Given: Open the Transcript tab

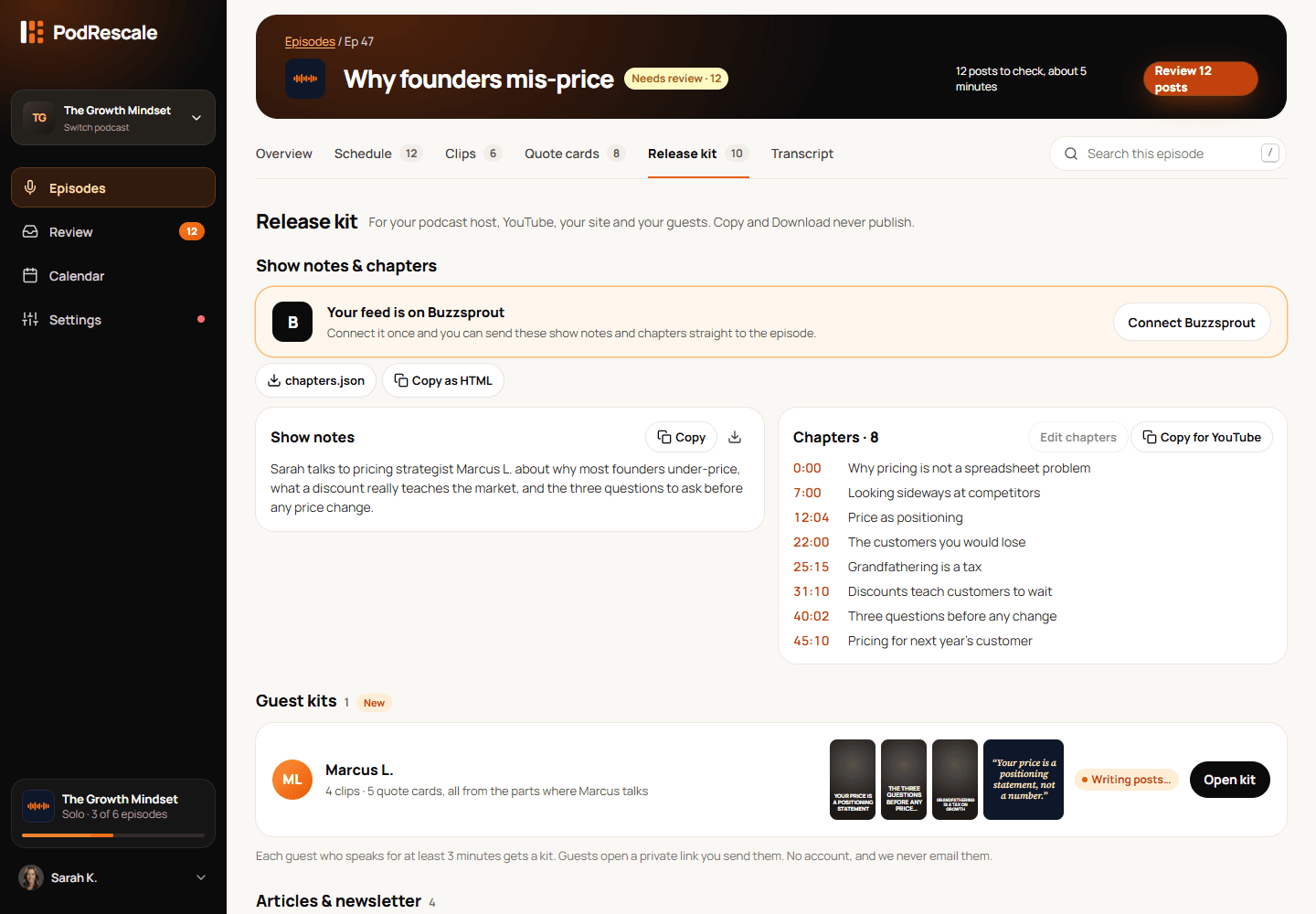Looking at the screenshot, I should pyautogui.click(x=802, y=154).
